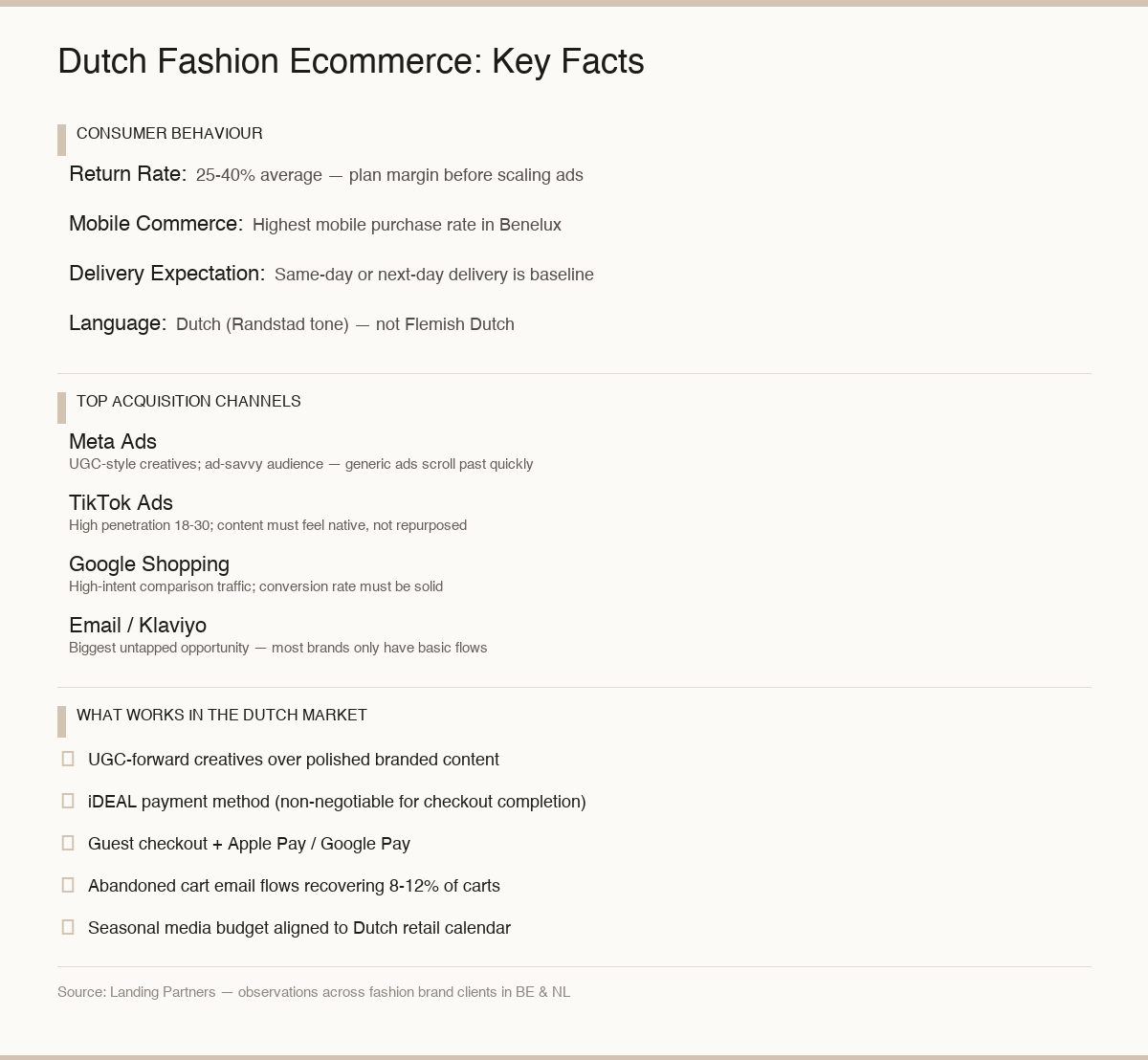Screen dimensions: 1148x1060
Task: Click Same-day or next-day delivery is baseline
Action: point(434,275)
